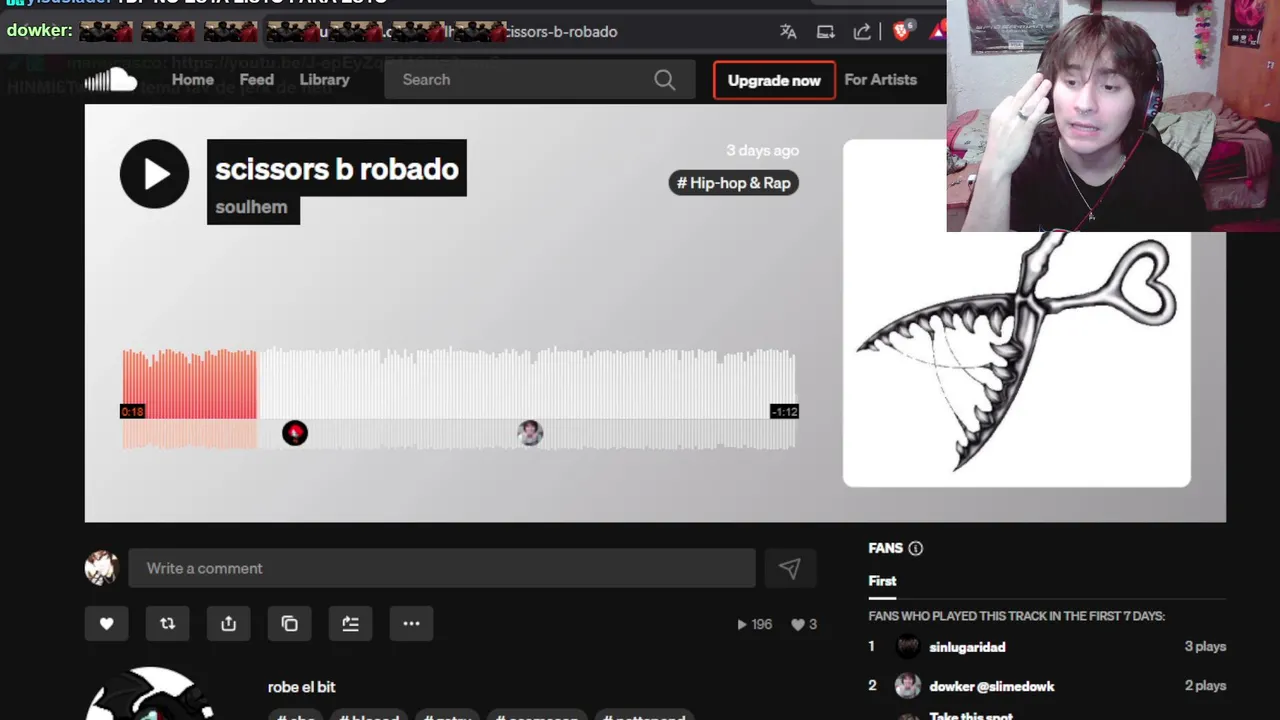Click sinlugaridad's fan avatar

[907, 647]
